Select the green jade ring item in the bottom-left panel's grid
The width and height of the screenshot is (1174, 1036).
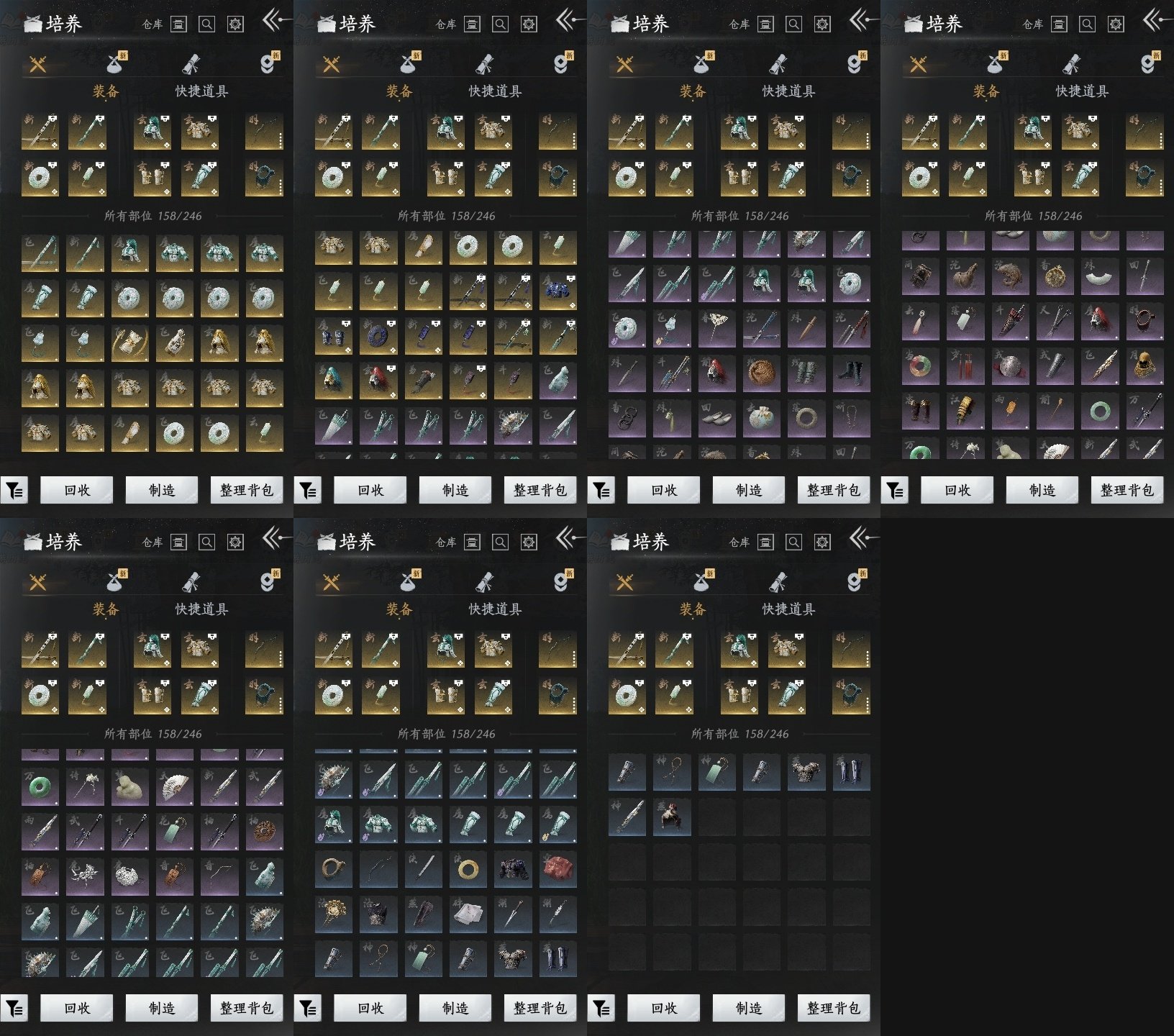pyautogui.click(x=40, y=787)
